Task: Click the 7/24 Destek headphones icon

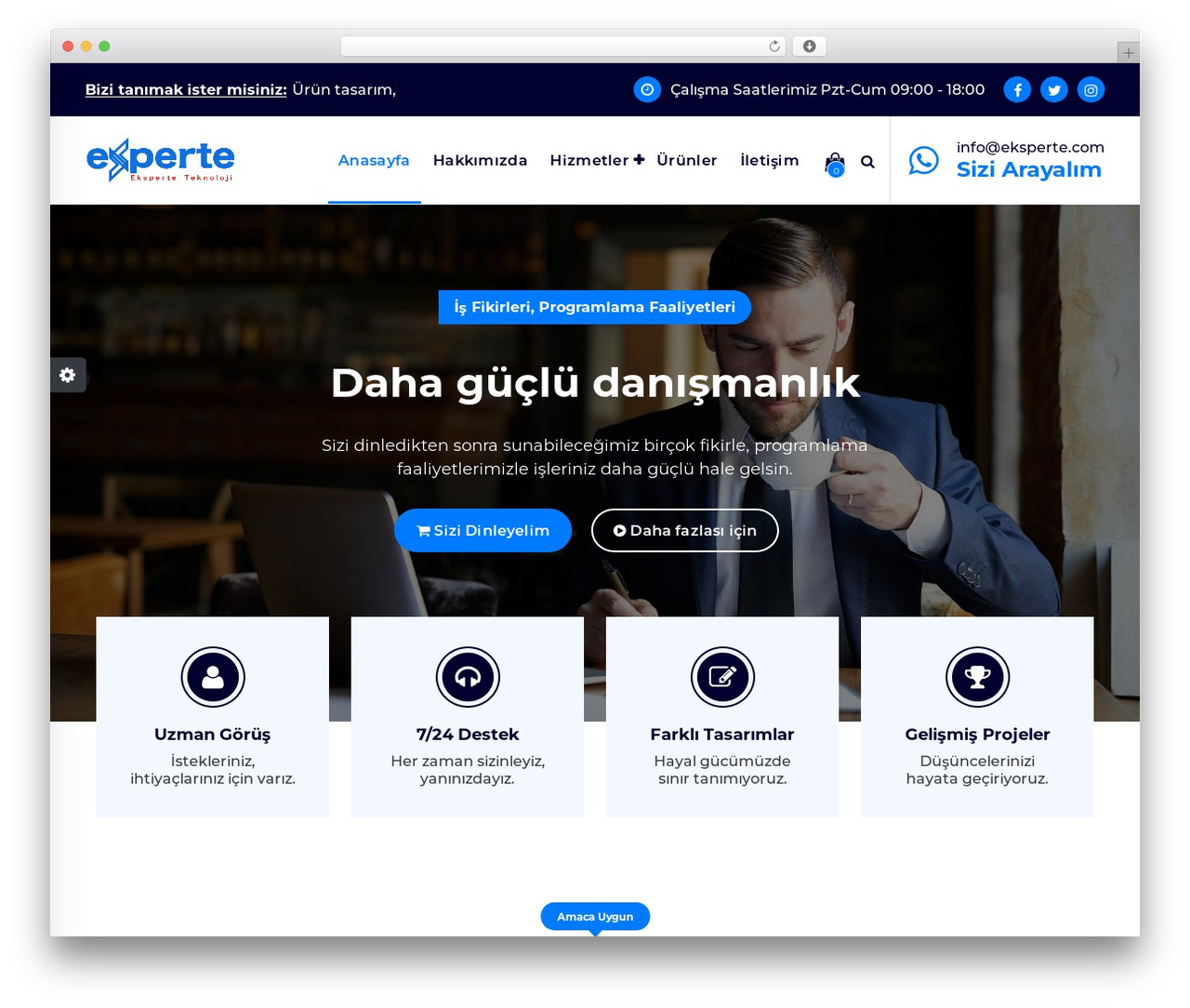Action: [x=468, y=677]
